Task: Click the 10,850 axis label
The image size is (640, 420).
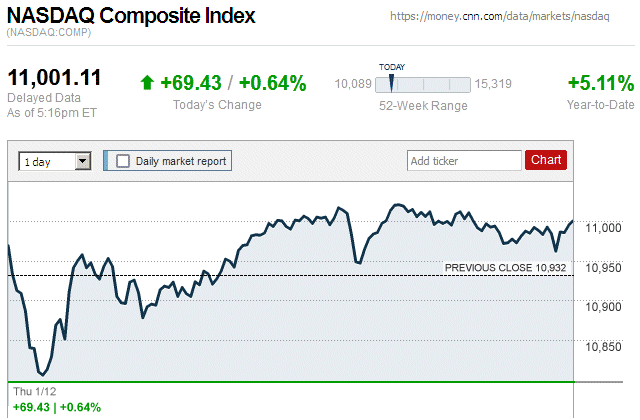Action: point(603,347)
